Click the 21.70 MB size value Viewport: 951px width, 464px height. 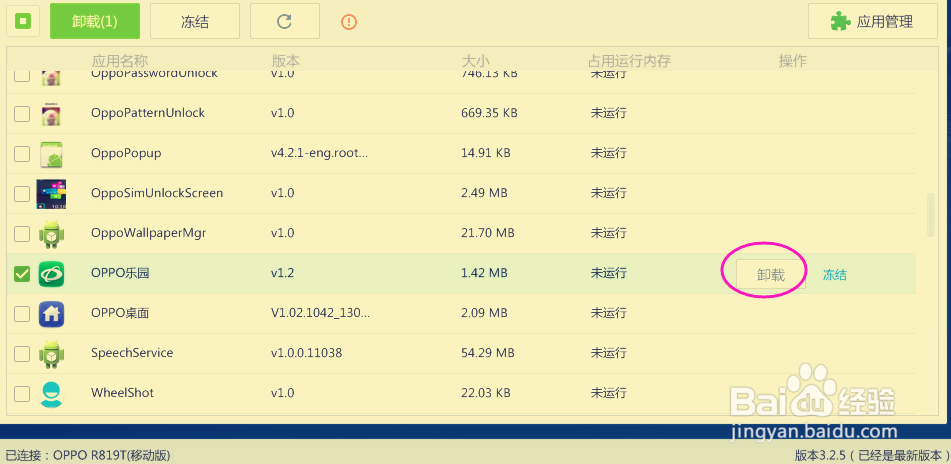pyautogui.click(x=488, y=233)
